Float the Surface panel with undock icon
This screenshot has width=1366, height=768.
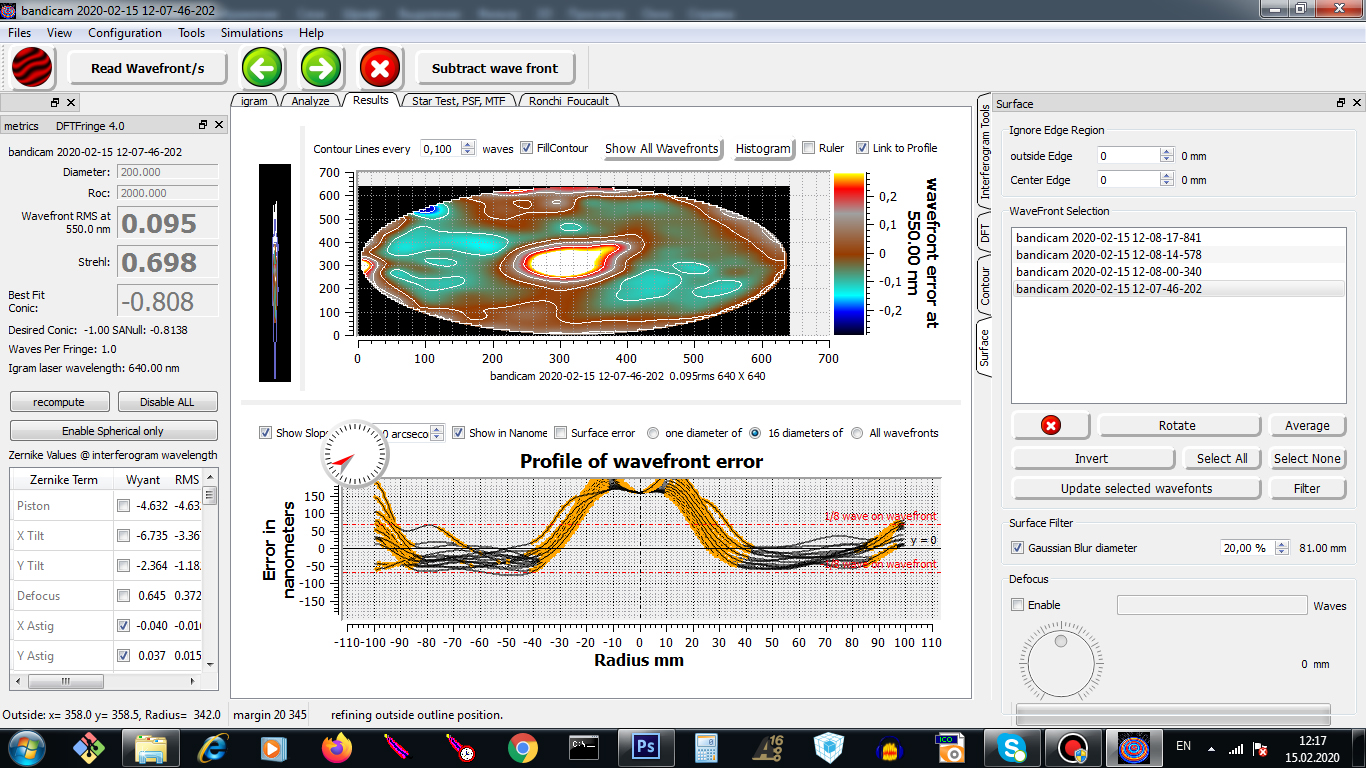[1341, 104]
